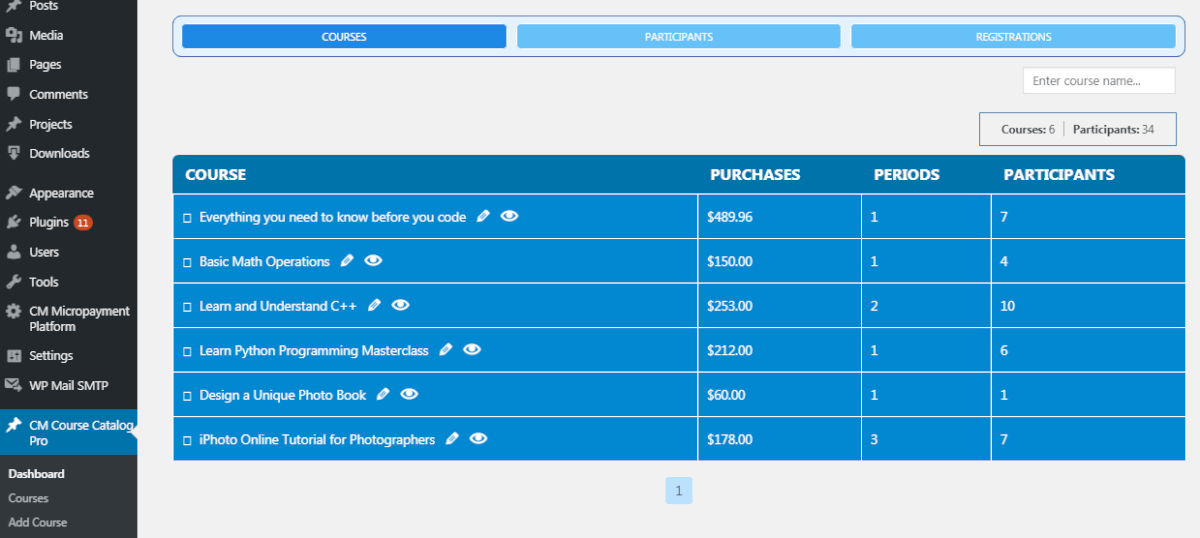This screenshot has height=538, width=1200.
Task: View the Basic Math Operations course via eye icon
Action: (x=374, y=261)
